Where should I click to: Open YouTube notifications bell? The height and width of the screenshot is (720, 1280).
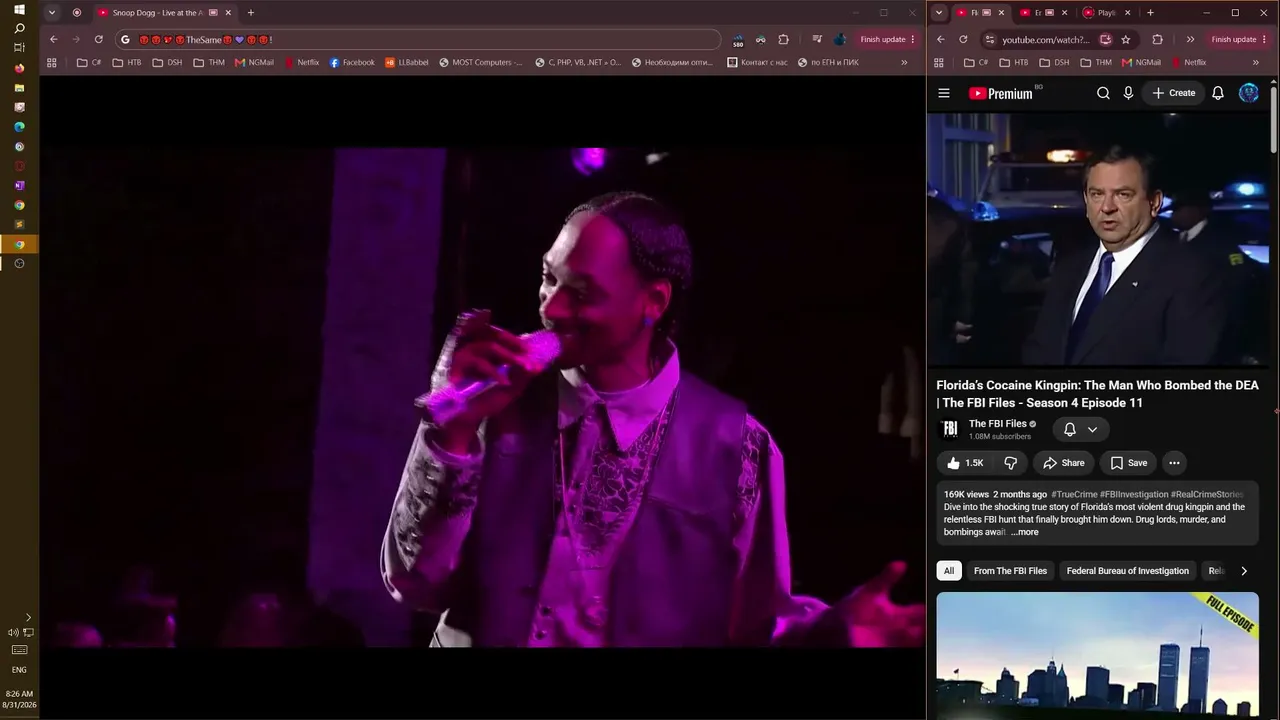(x=1218, y=93)
